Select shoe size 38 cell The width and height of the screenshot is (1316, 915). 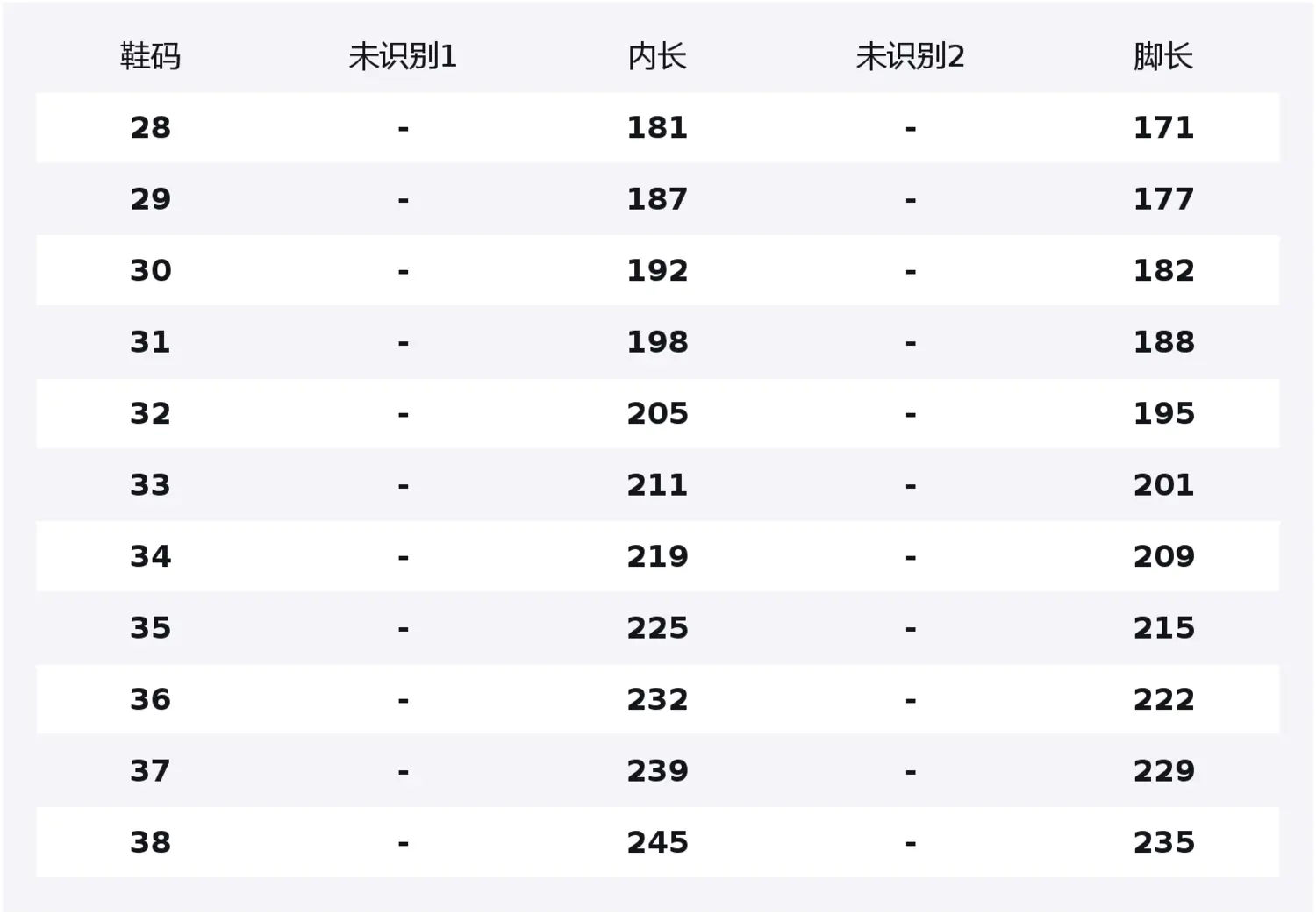(x=150, y=843)
